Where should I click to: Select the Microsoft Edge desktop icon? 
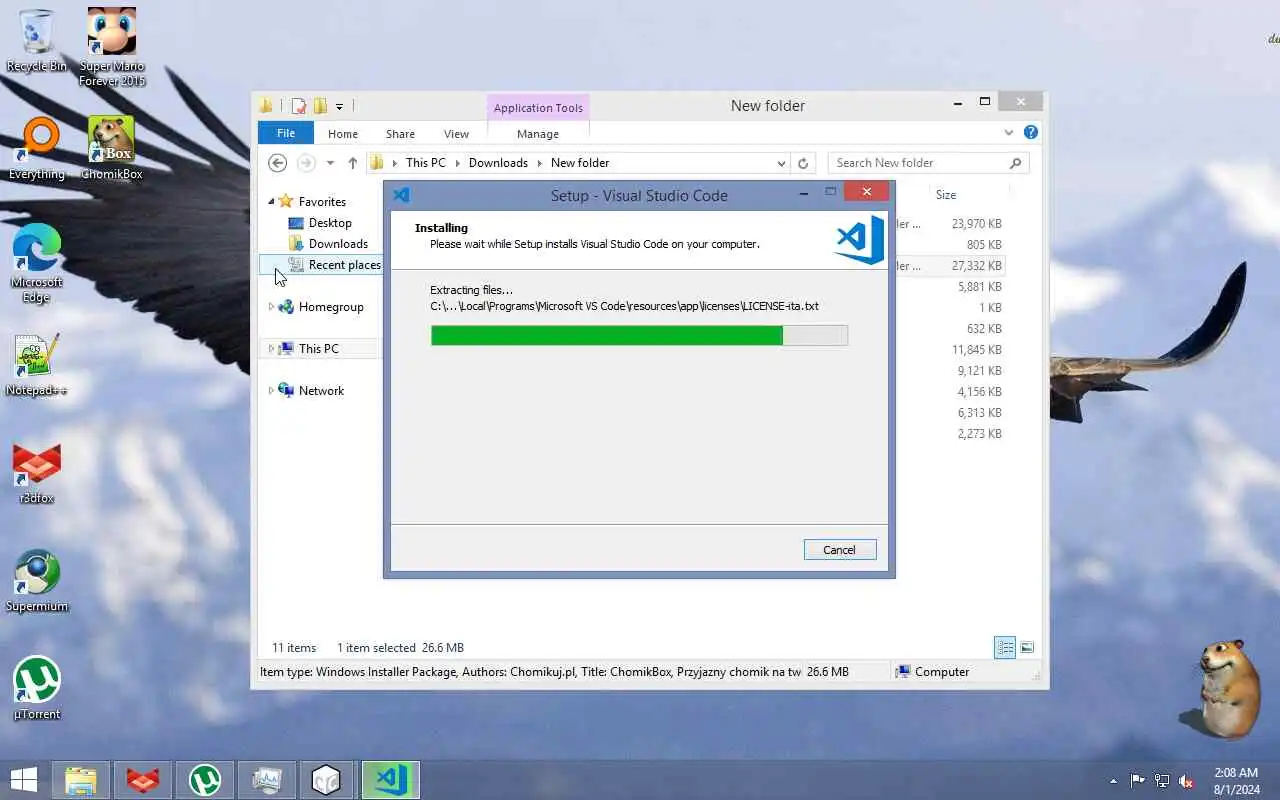click(x=37, y=263)
